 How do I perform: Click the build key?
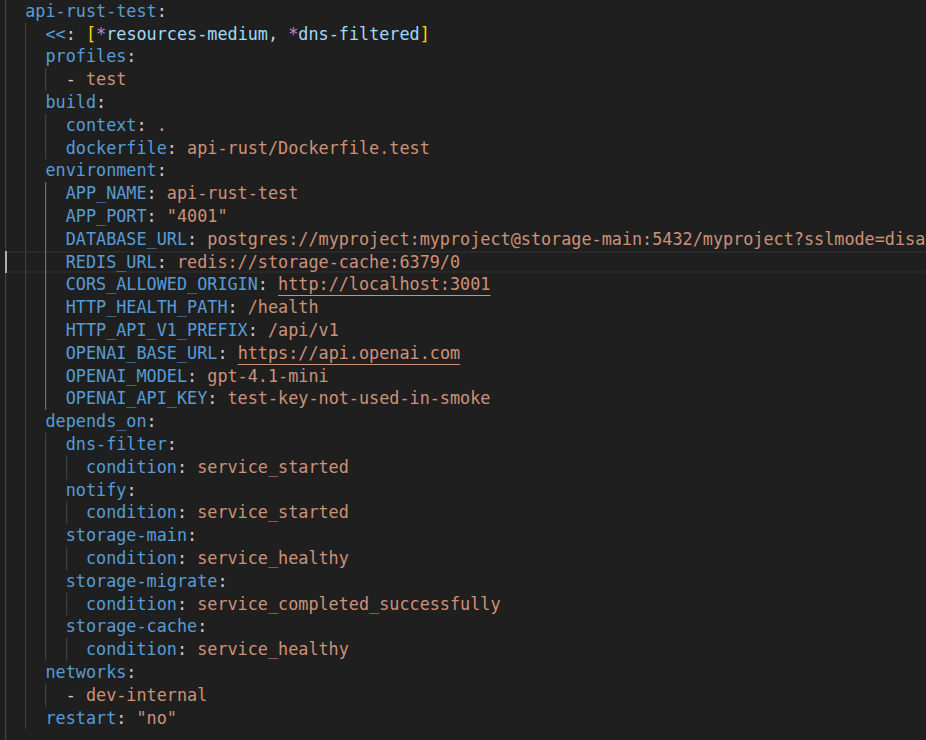71,102
